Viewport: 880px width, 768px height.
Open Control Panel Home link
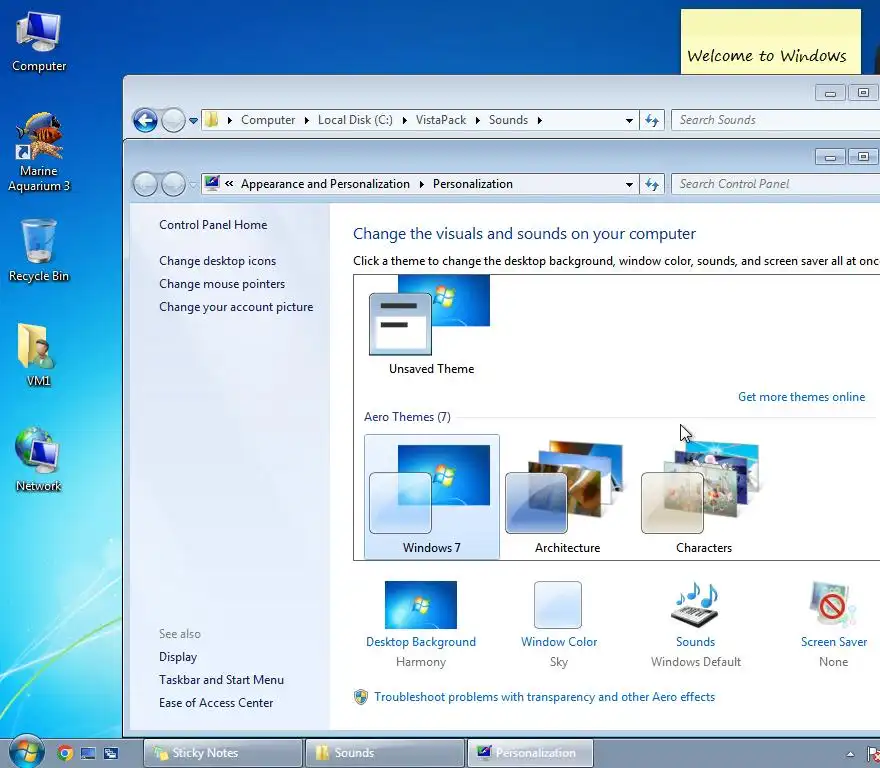point(213,225)
